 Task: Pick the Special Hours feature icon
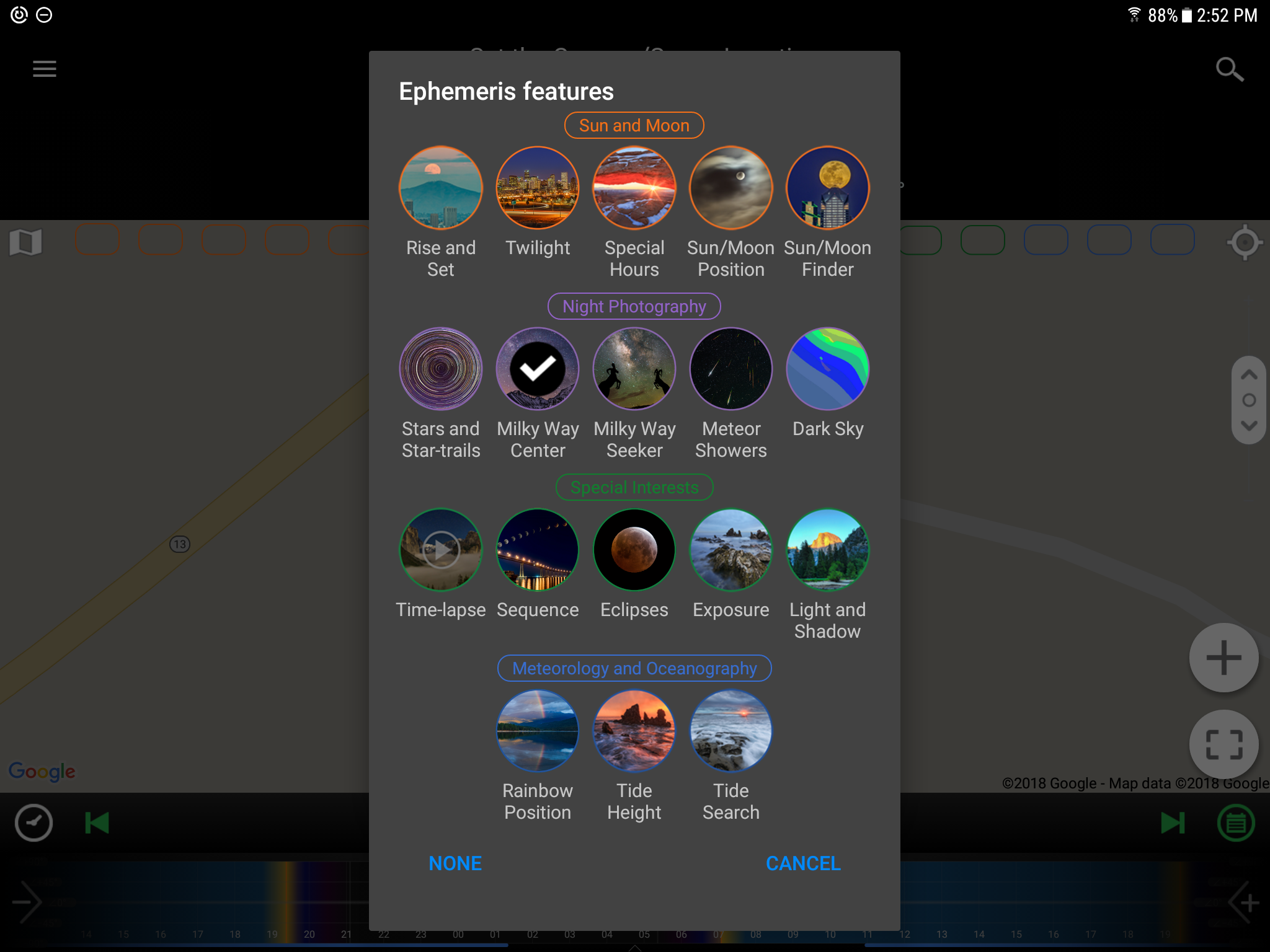coord(634,188)
